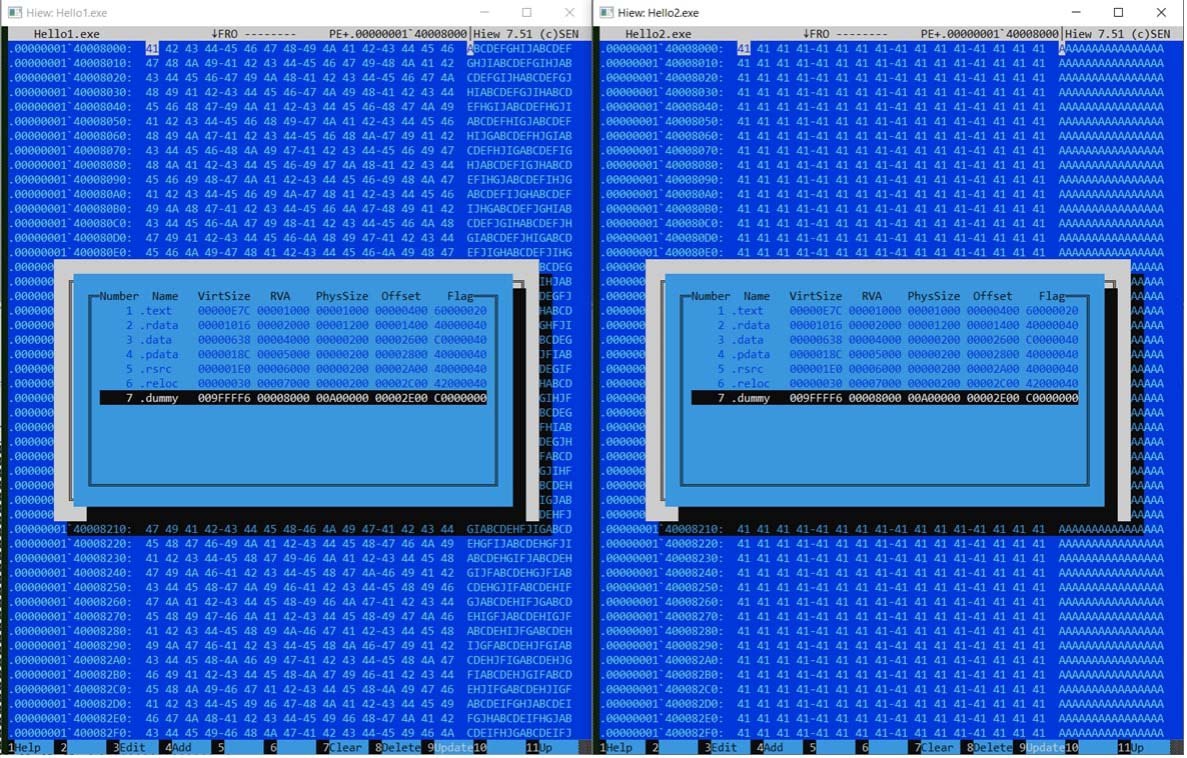This screenshot has width=1187, height=758.
Task: Click highlighted first byte 41 in Hello1.exe
Action: [152, 48]
